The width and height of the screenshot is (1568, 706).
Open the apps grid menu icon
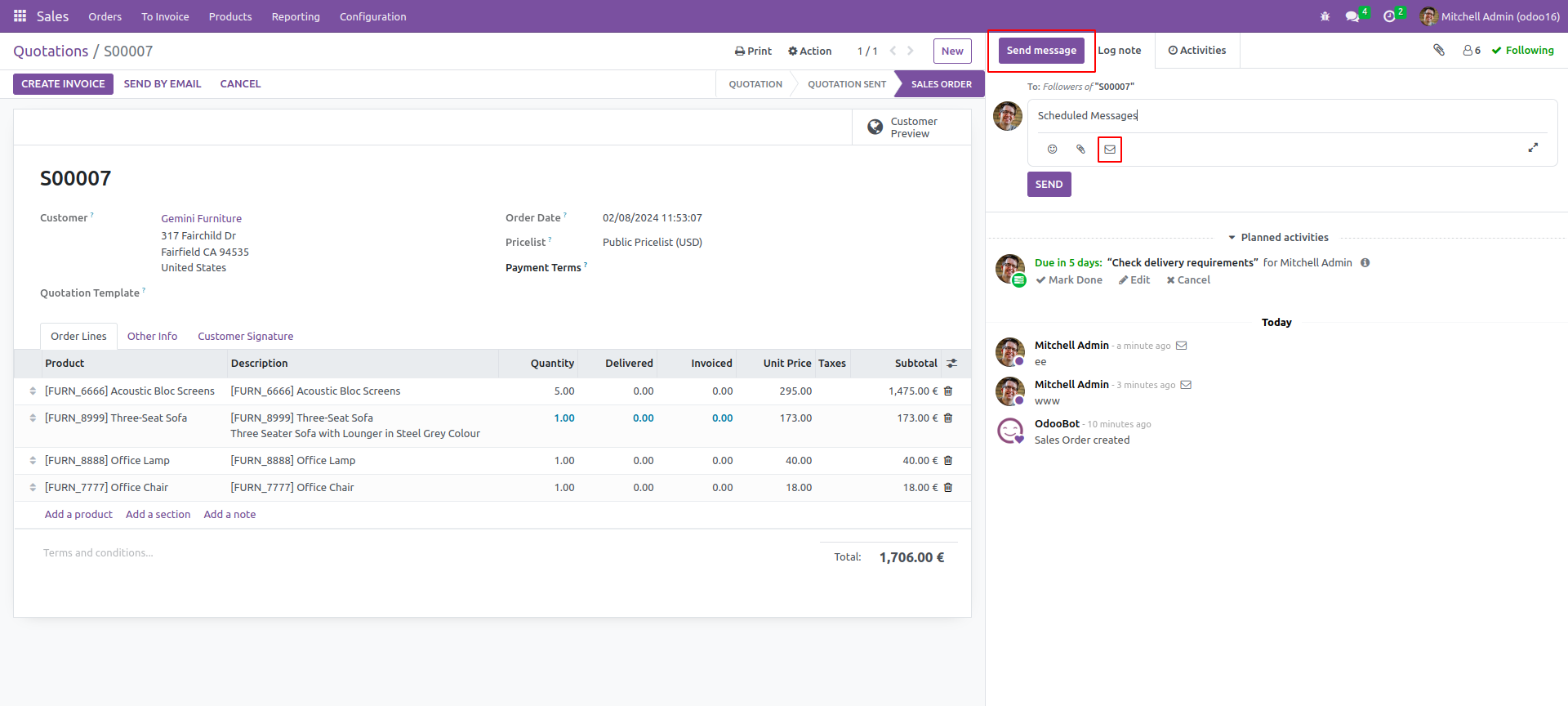click(x=20, y=16)
